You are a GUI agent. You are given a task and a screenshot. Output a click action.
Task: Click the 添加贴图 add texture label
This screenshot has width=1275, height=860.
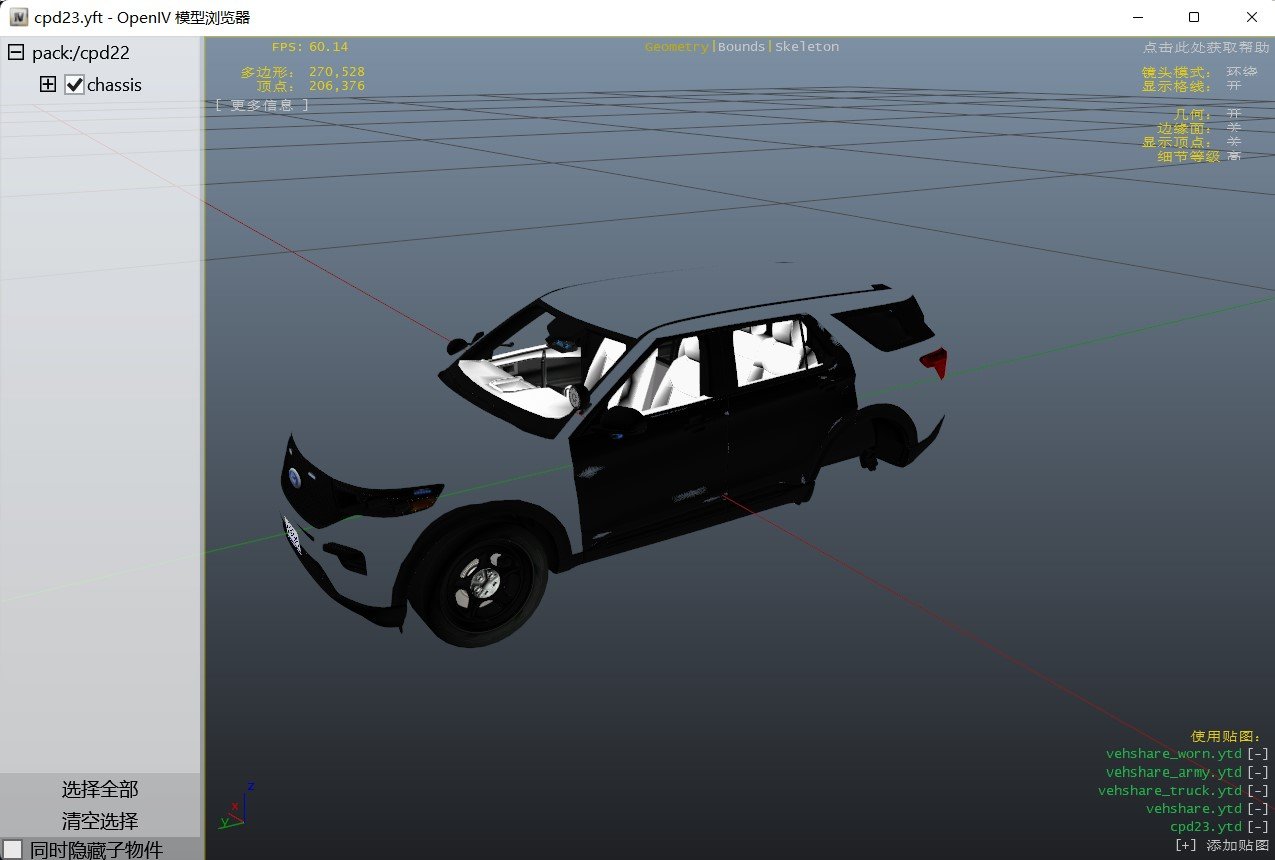pyautogui.click(x=1238, y=845)
